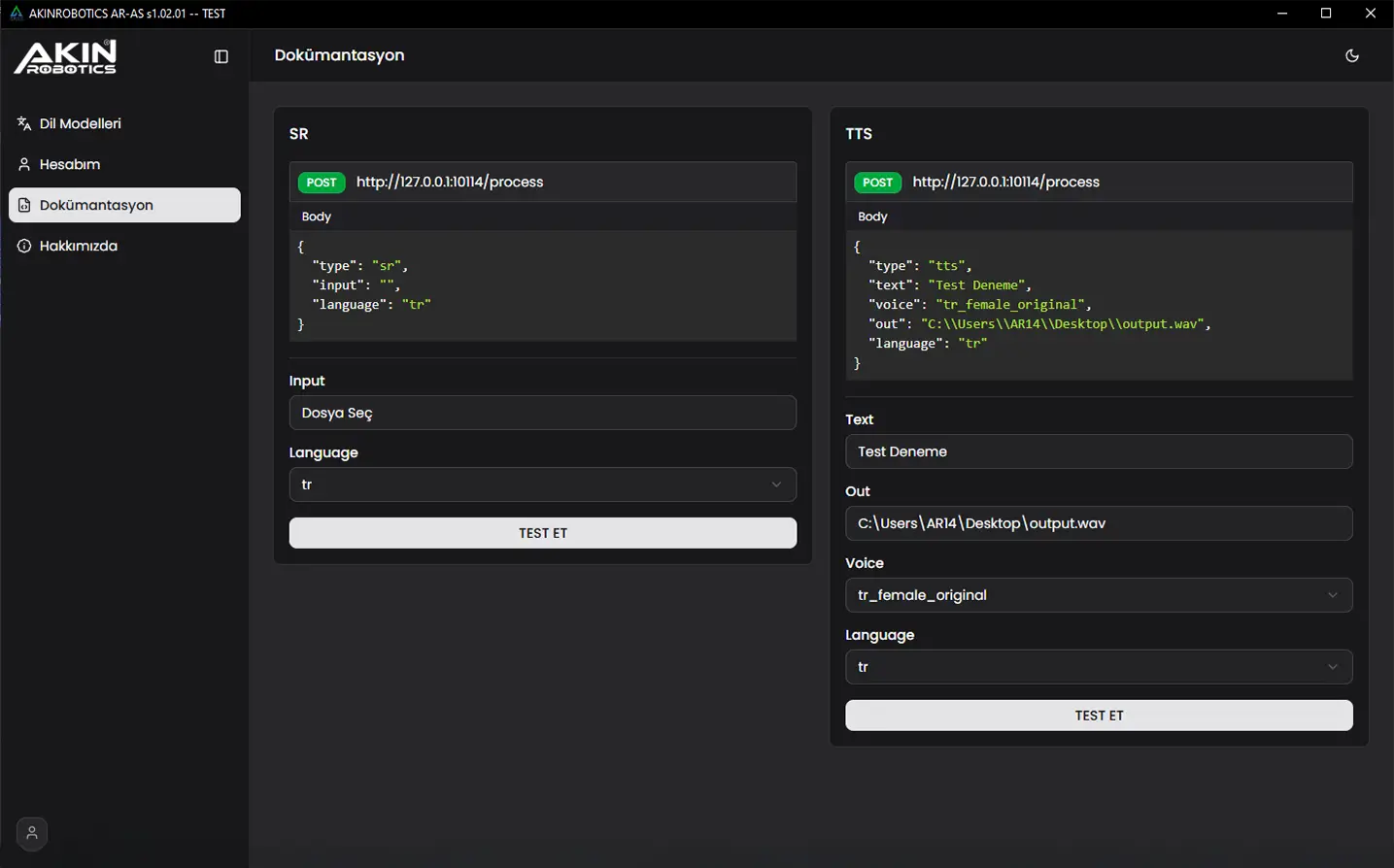Open the TTS Voice dropdown
Viewport: 1394px width, 868px height.
coord(1098,595)
